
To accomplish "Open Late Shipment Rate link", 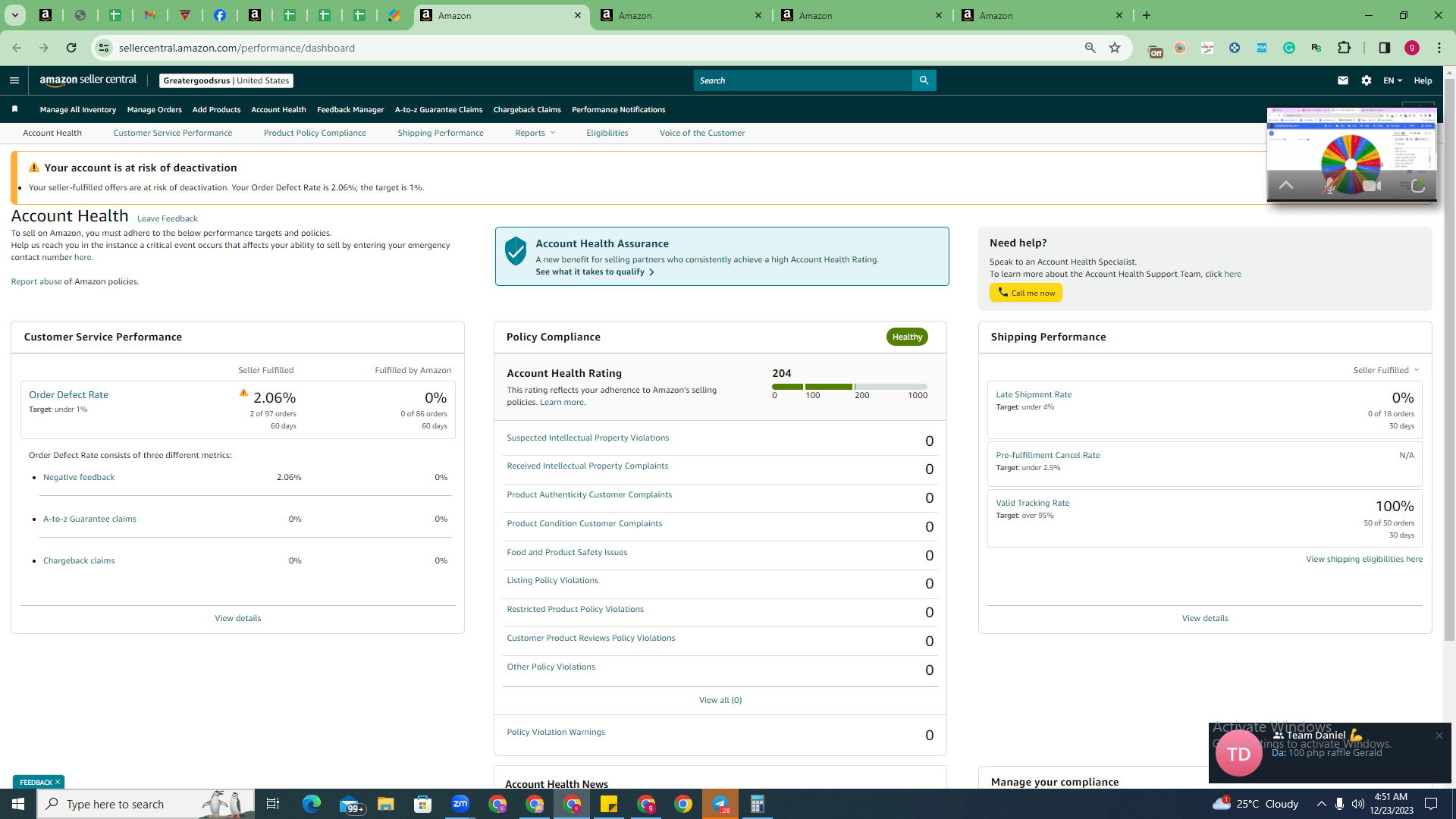I will (1034, 394).
